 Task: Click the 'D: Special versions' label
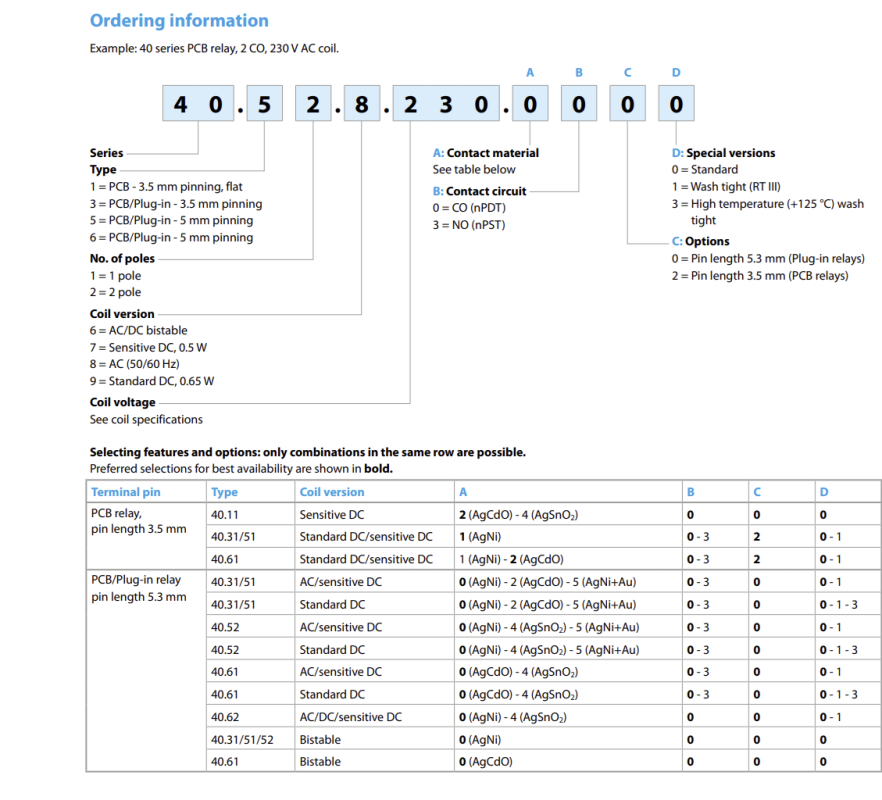[722, 153]
